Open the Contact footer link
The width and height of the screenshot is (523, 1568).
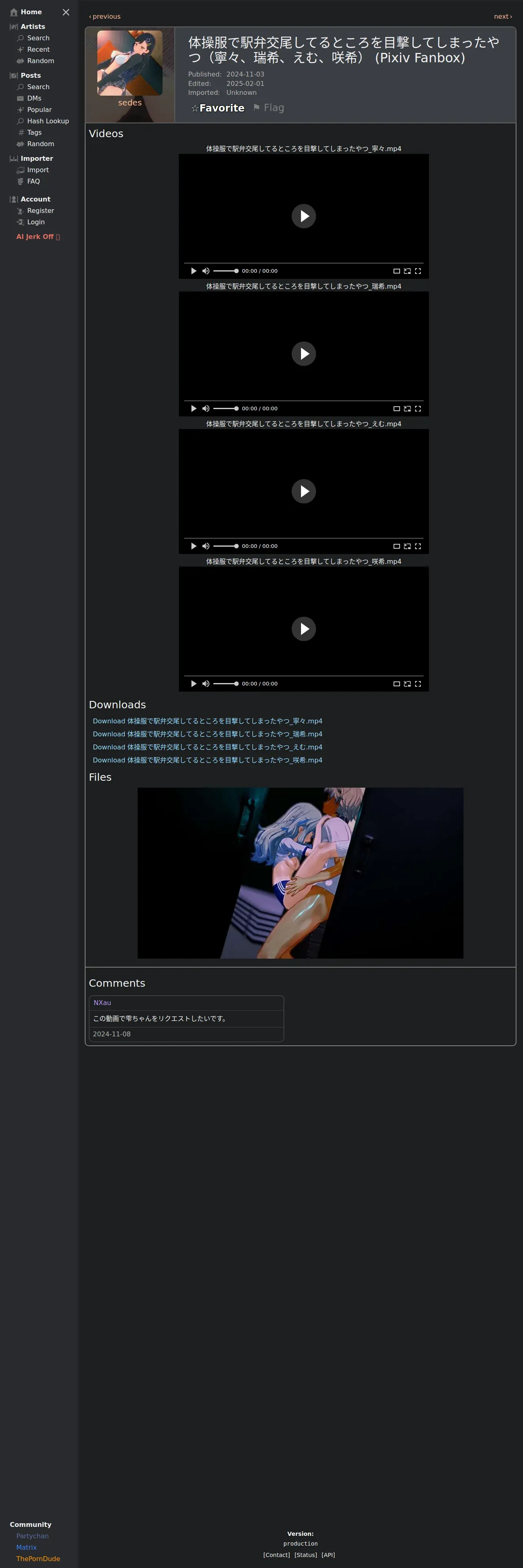point(277,1555)
